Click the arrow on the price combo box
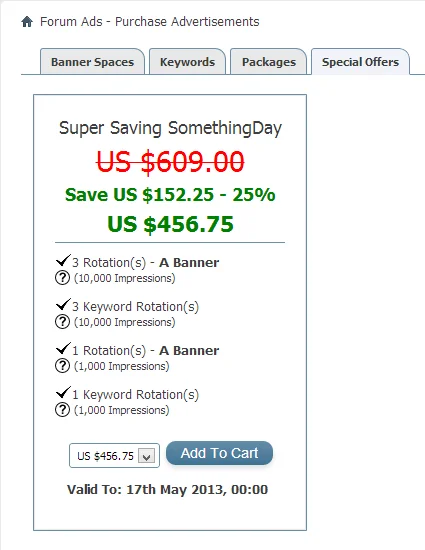 [147, 456]
